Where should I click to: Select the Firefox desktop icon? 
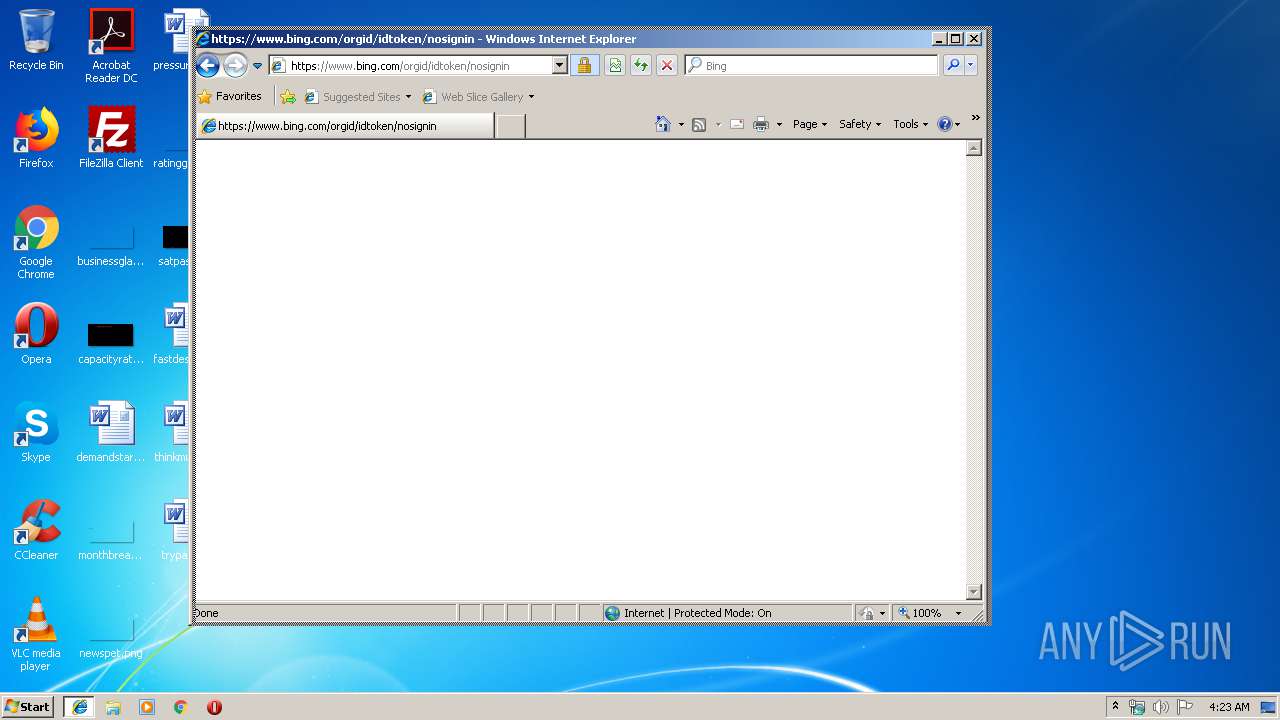click(36, 138)
